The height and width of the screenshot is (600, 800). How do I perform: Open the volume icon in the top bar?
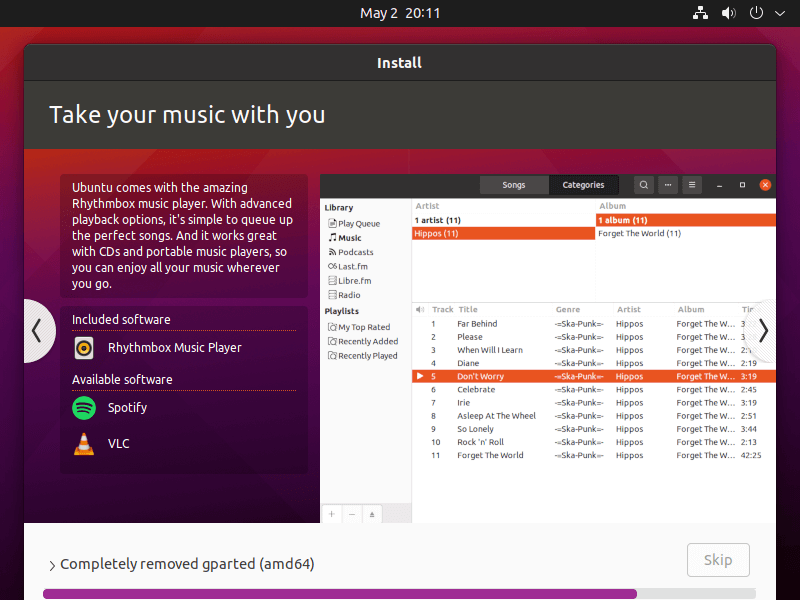728,13
